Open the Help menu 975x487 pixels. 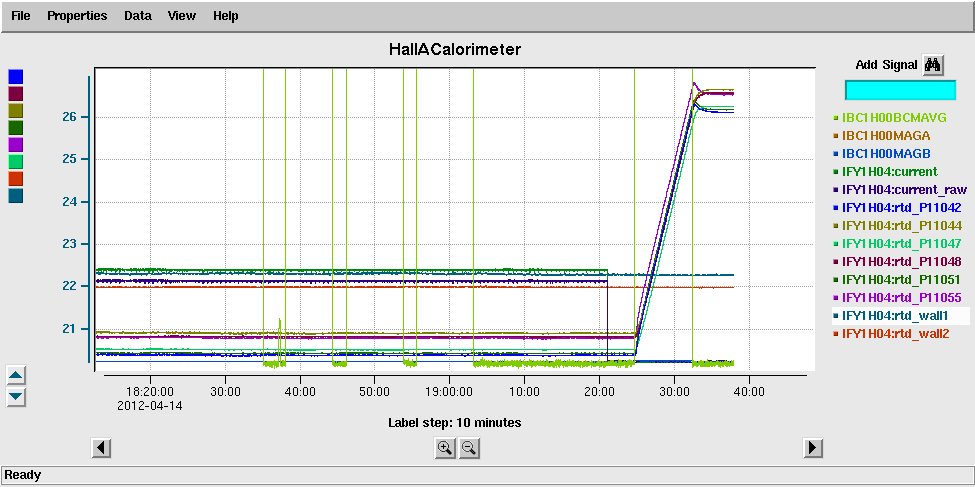(x=225, y=16)
